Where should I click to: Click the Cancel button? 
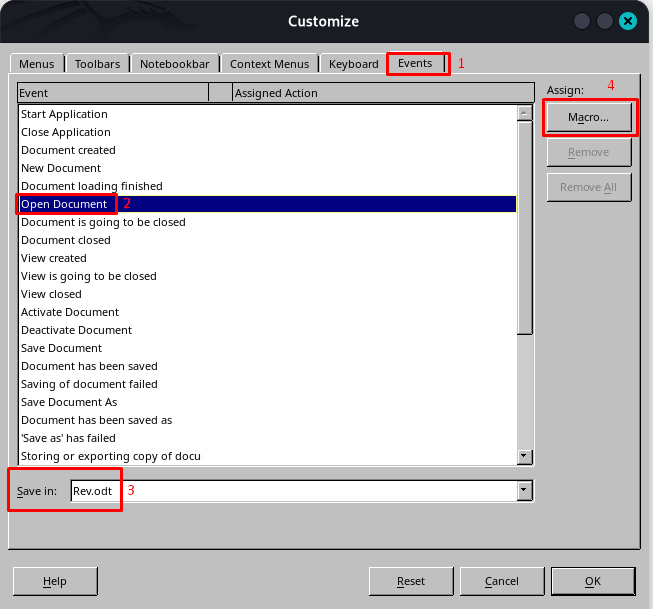click(501, 581)
